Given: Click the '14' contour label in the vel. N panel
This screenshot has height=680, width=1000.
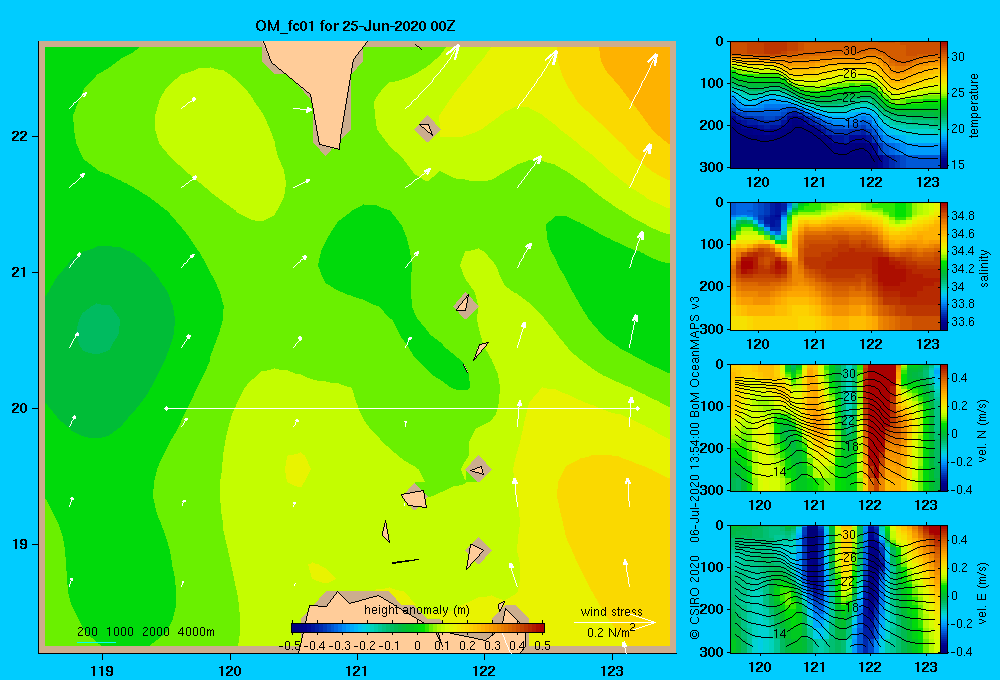Looking at the screenshot, I should 779,472.
